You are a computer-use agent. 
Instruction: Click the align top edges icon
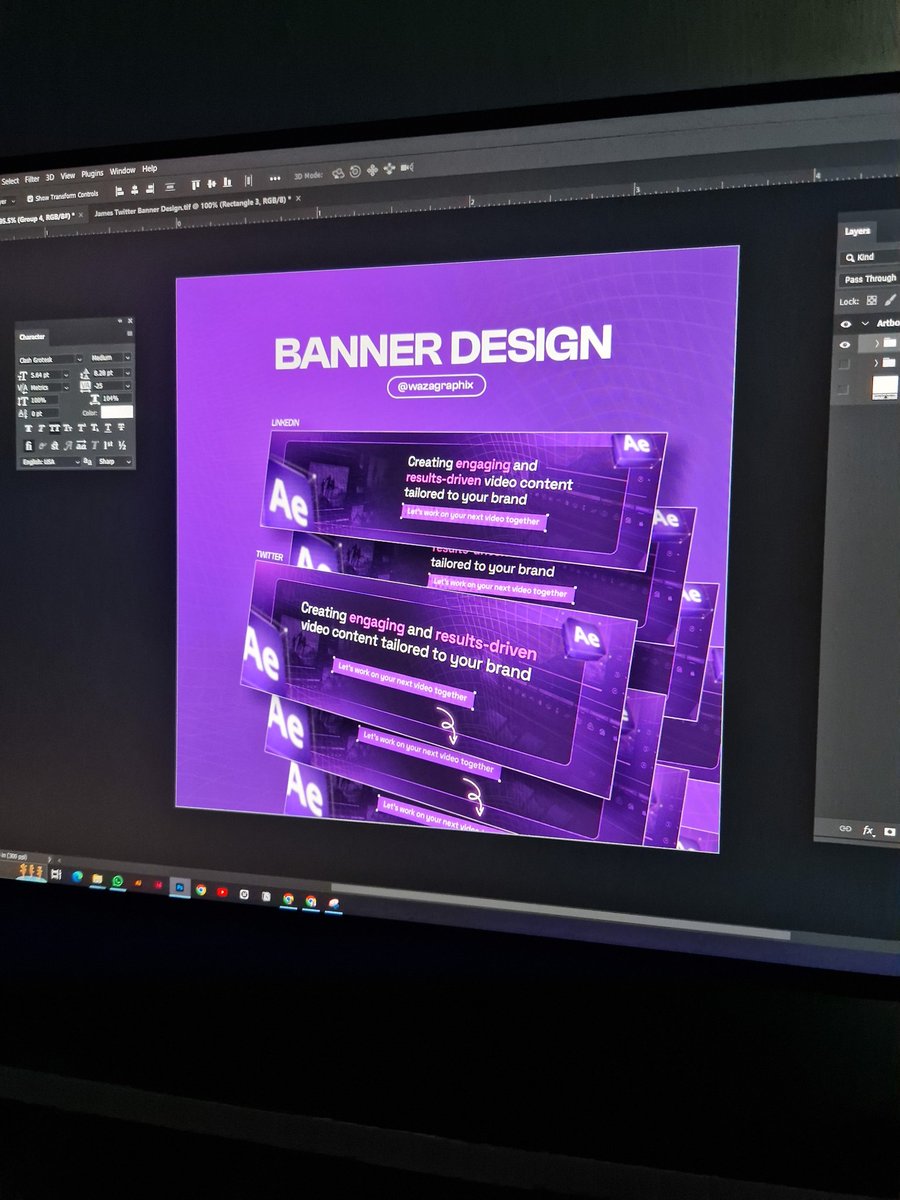[196, 184]
